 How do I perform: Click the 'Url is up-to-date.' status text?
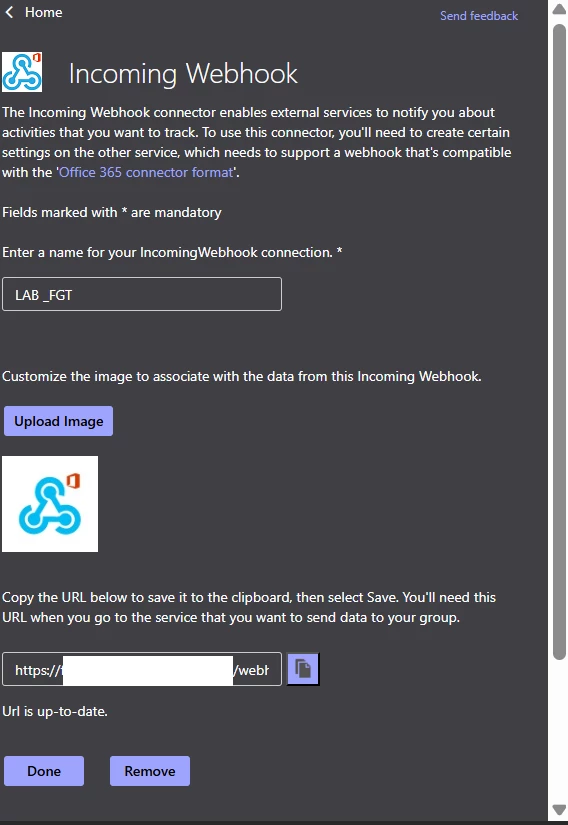pyautogui.click(x=55, y=711)
